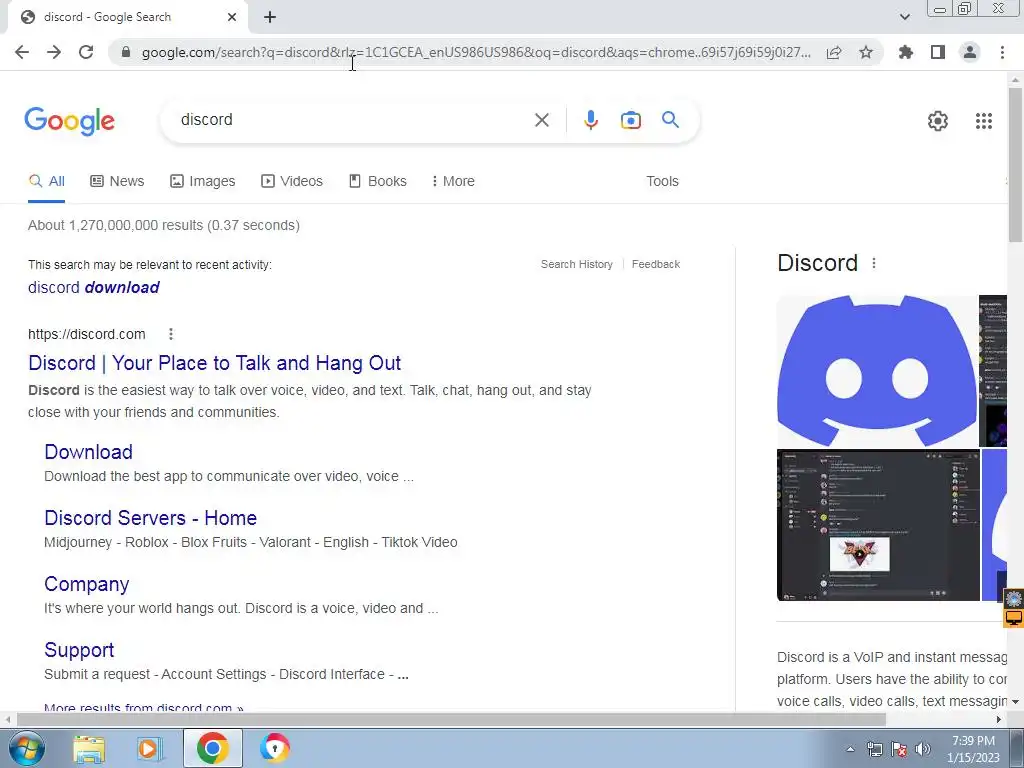Open the taskbar clock and date

coord(973,749)
